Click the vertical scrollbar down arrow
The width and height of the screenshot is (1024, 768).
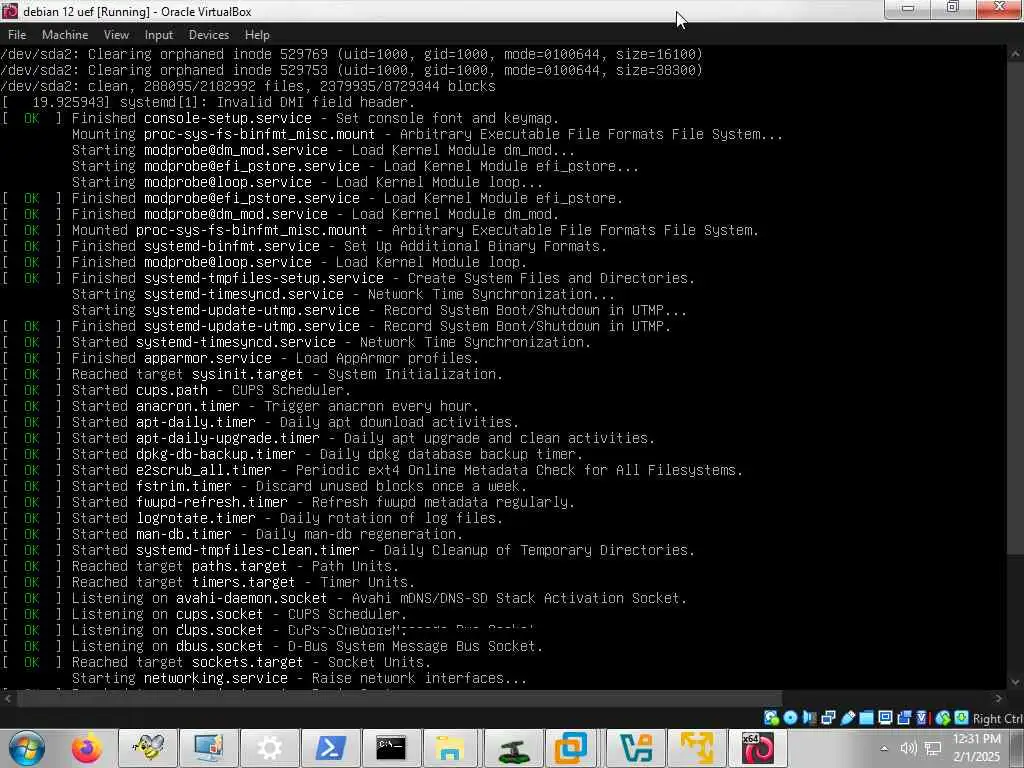pos(1015,682)
